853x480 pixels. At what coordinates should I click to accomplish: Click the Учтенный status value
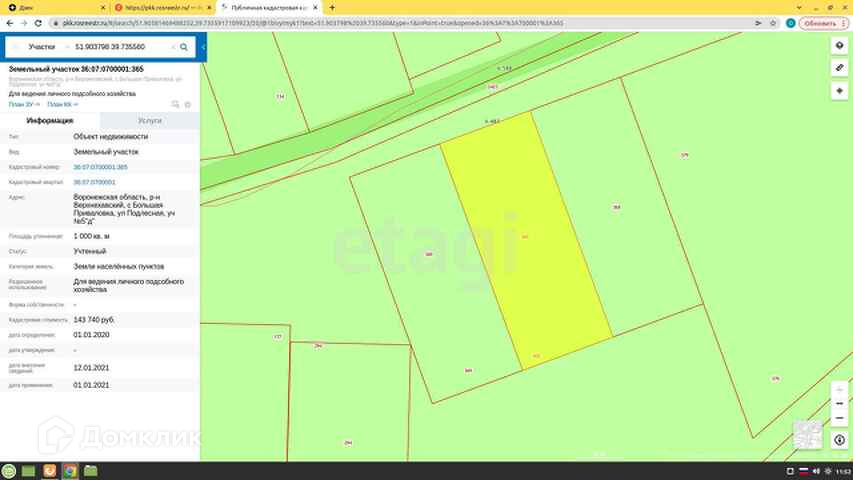[90, 251]
